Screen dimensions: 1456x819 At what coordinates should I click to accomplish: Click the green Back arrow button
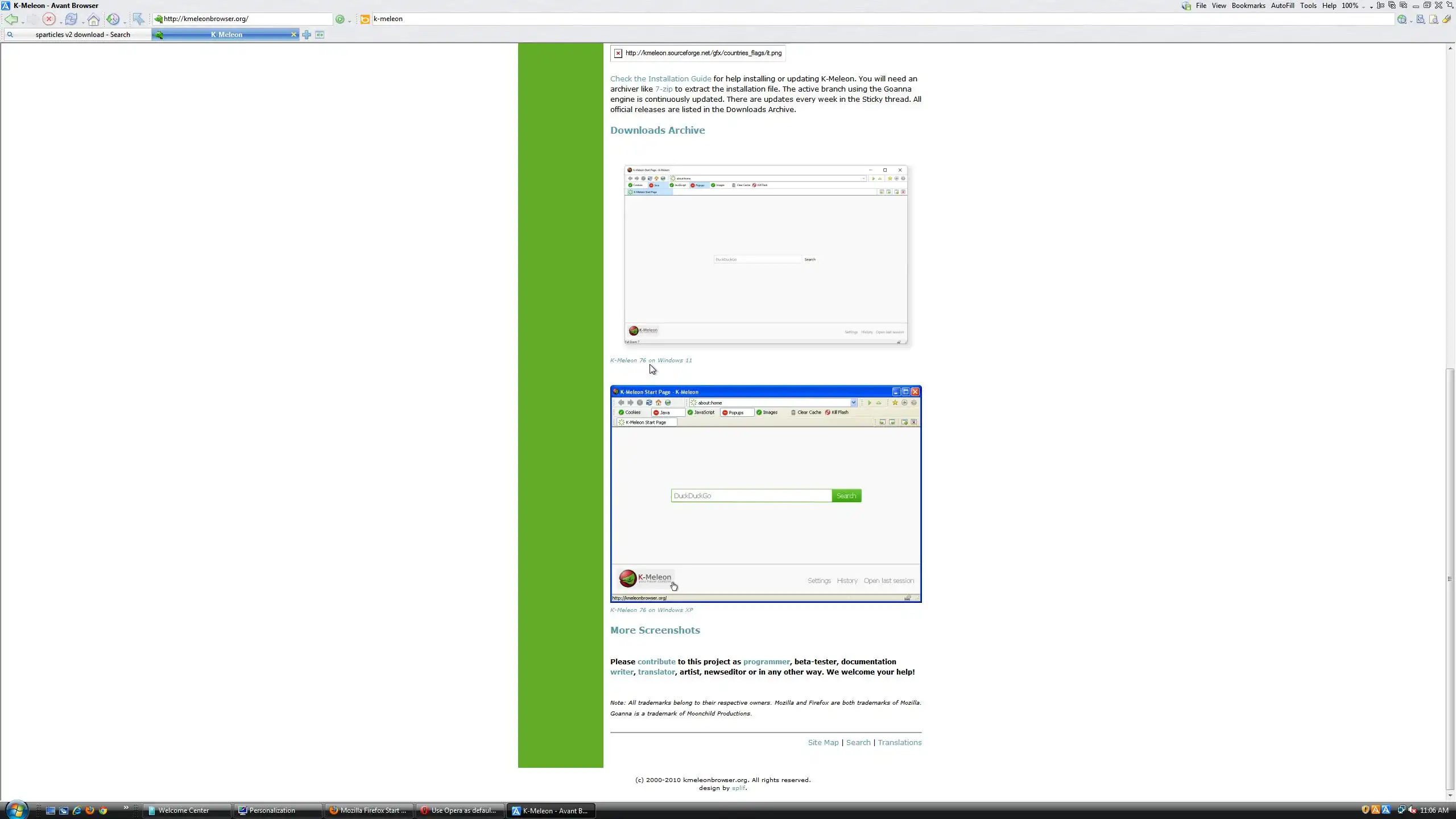(x=11, y=19)
